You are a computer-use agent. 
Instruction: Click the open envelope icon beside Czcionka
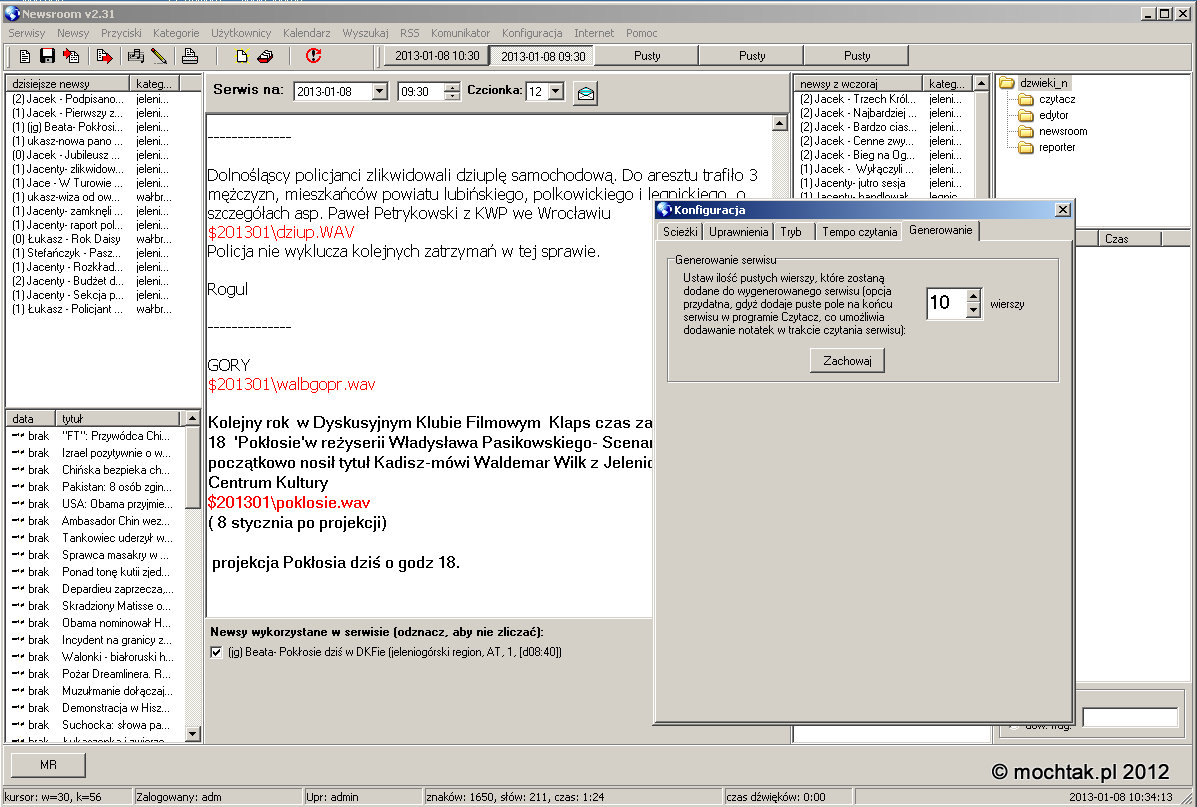pos(585,93)
